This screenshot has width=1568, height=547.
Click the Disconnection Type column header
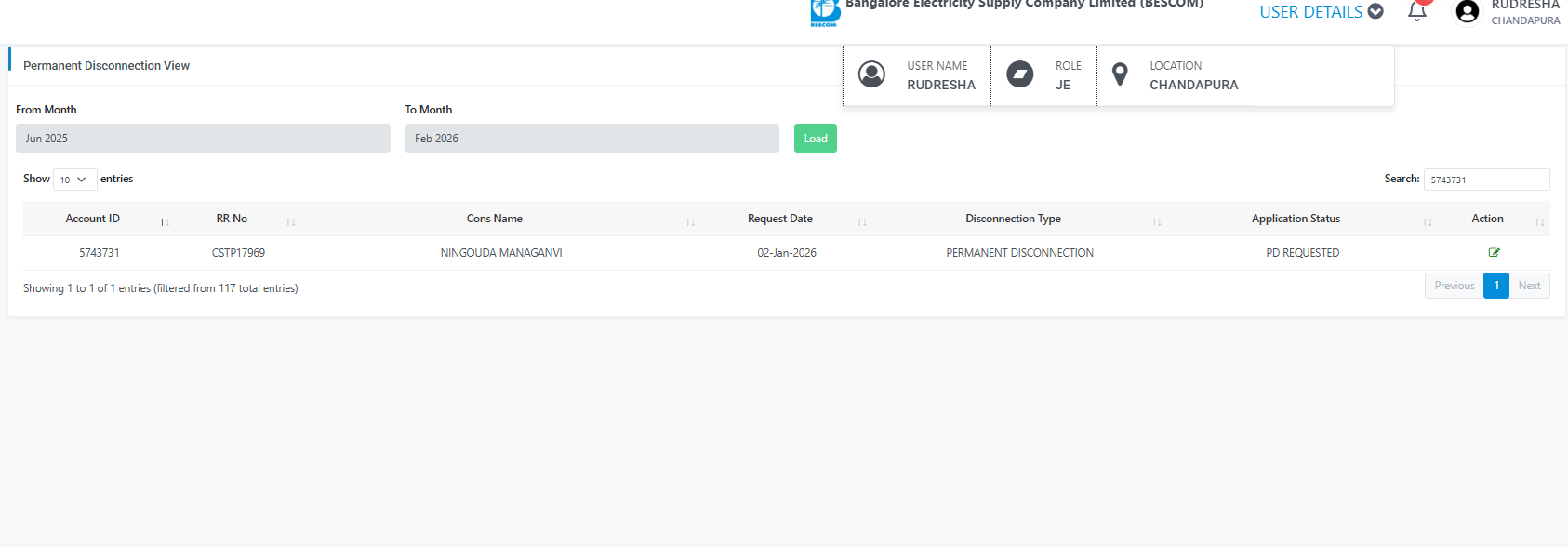pos(1014,219)
